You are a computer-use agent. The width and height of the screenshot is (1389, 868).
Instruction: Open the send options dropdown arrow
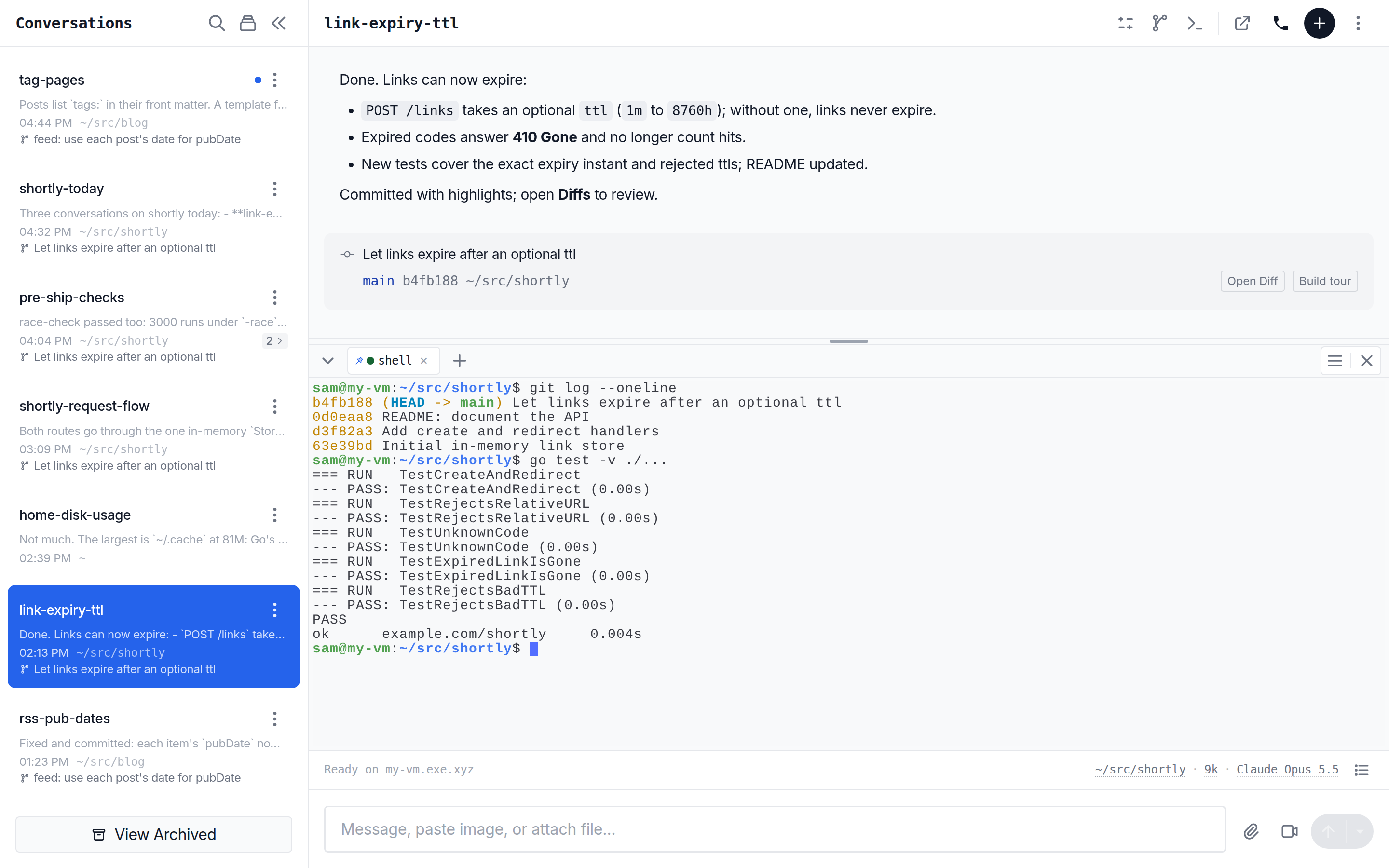coord(1359,831)
